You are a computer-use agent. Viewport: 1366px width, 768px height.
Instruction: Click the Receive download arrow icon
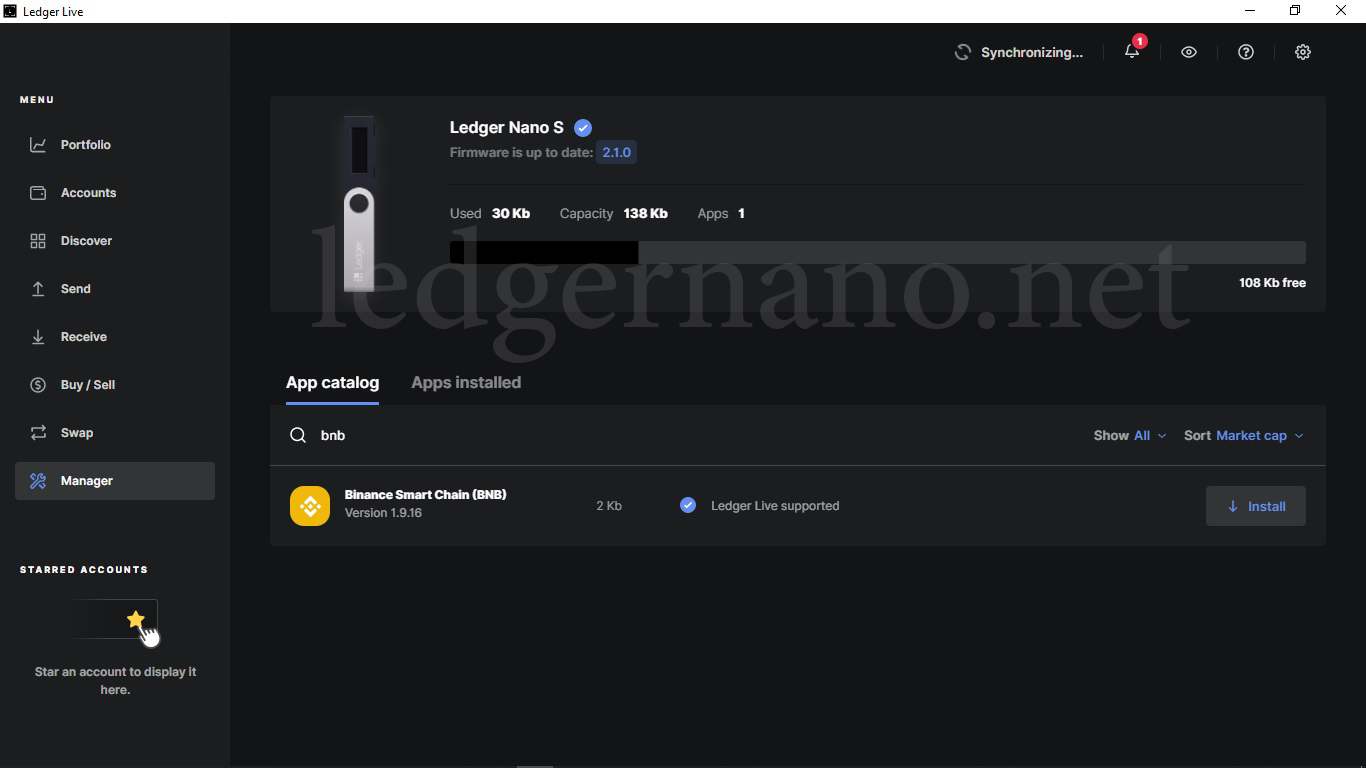click(x=38, y=337)
